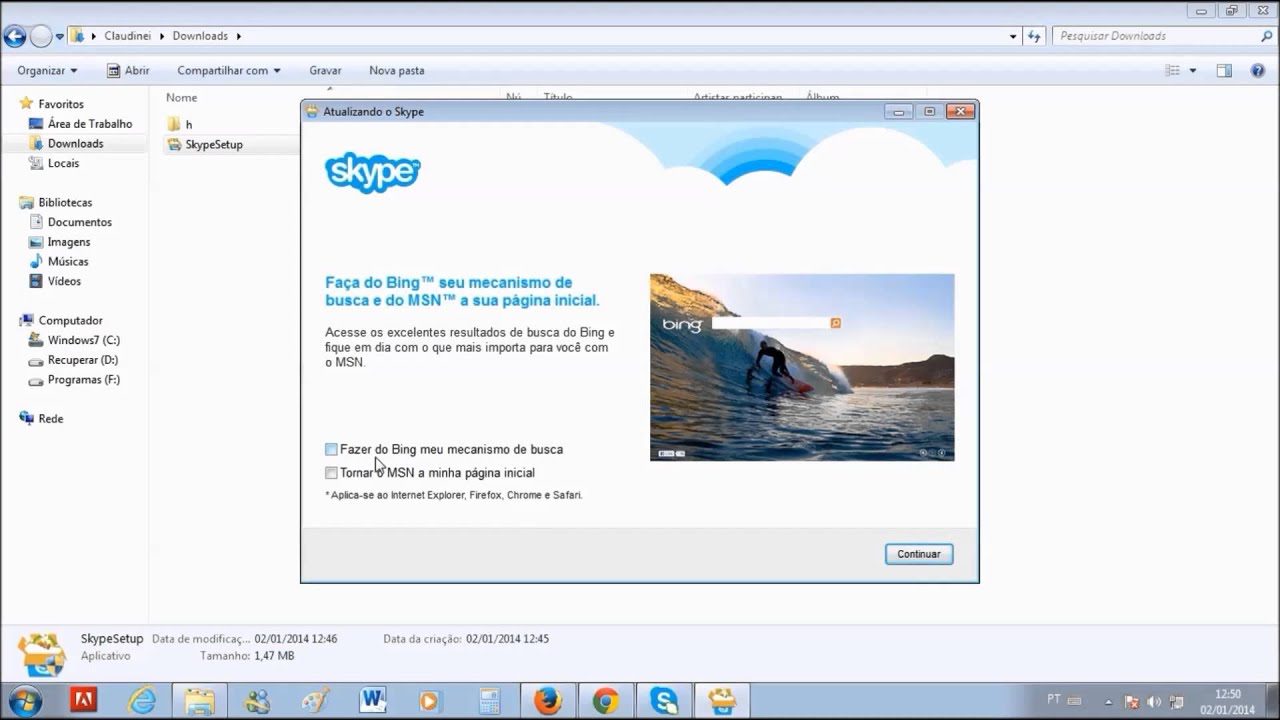Open Calculator from the taskbar
This screenshot has width=1280, height=720.
coord(489,701)
